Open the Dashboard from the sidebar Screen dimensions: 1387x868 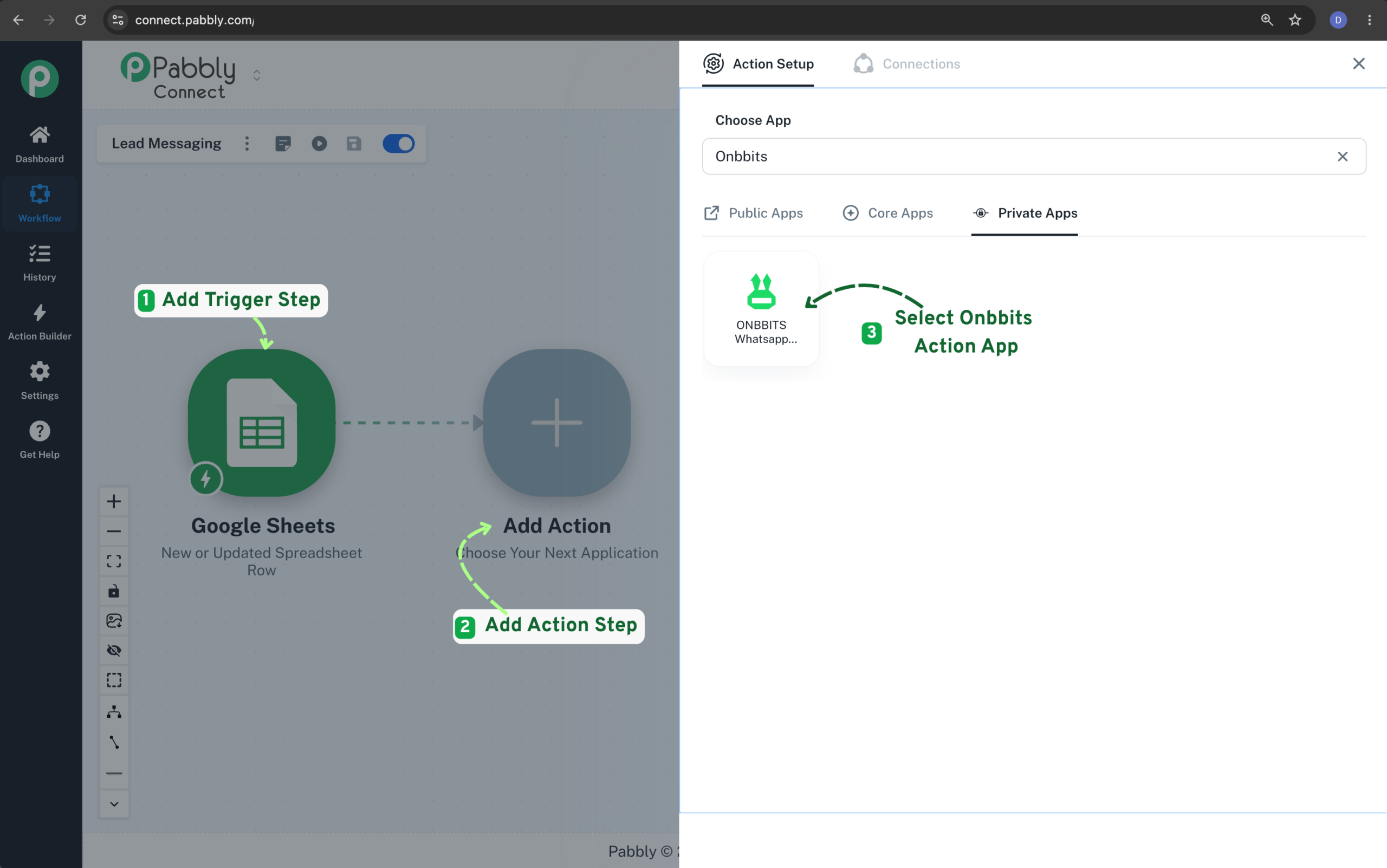40,144
